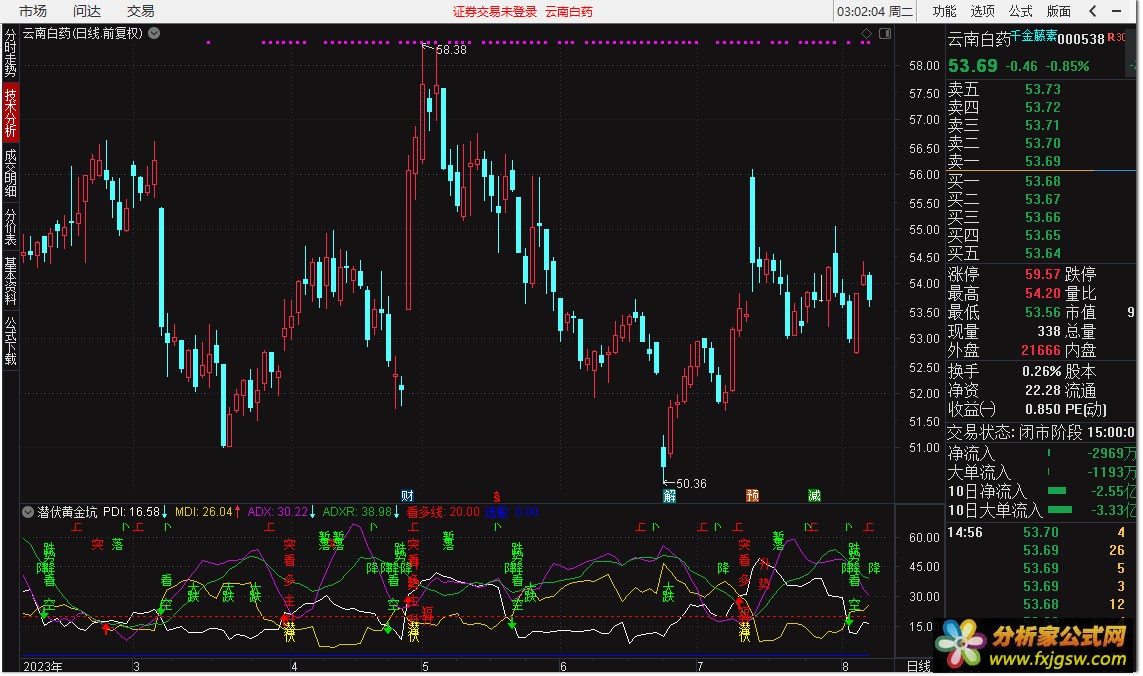Click the ADX: 30.22 indicator value
Viewport: 1143px width, 676px height.
tap(281, 512)
